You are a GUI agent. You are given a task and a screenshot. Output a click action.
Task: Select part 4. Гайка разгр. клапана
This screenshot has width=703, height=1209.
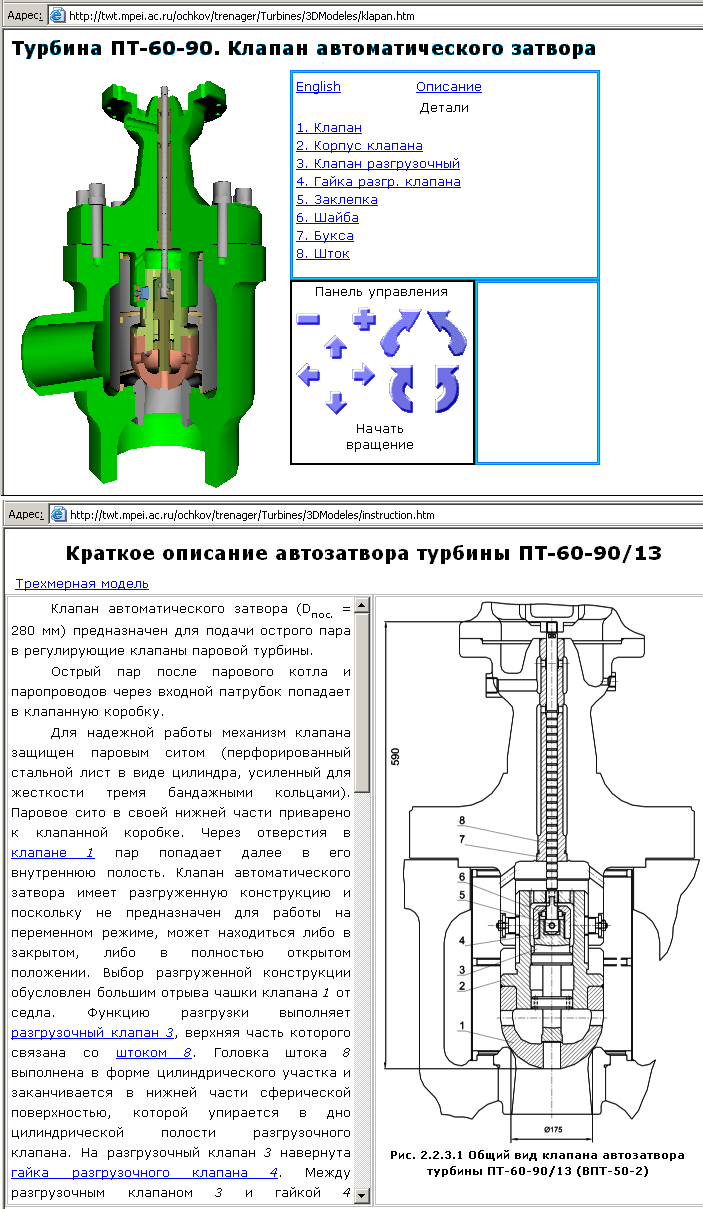pos(378,182)
